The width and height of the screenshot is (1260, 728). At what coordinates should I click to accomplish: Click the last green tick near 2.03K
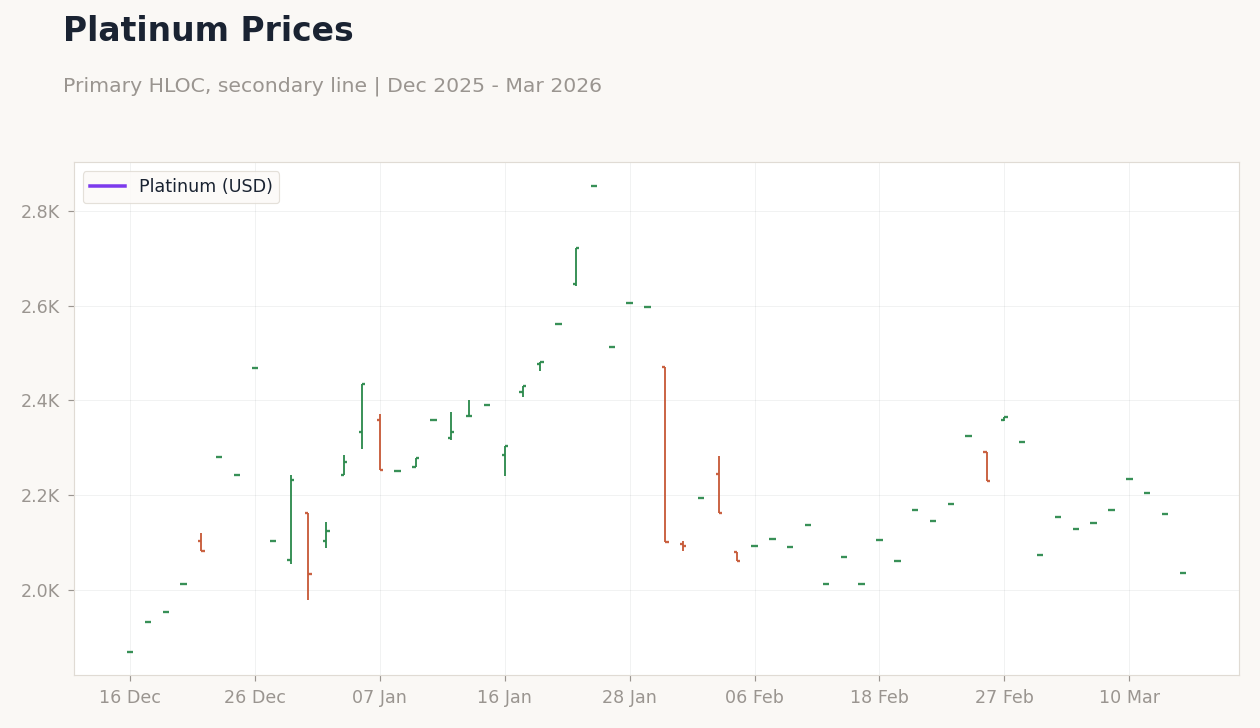pyautogui.click(x=1183, y=573)
